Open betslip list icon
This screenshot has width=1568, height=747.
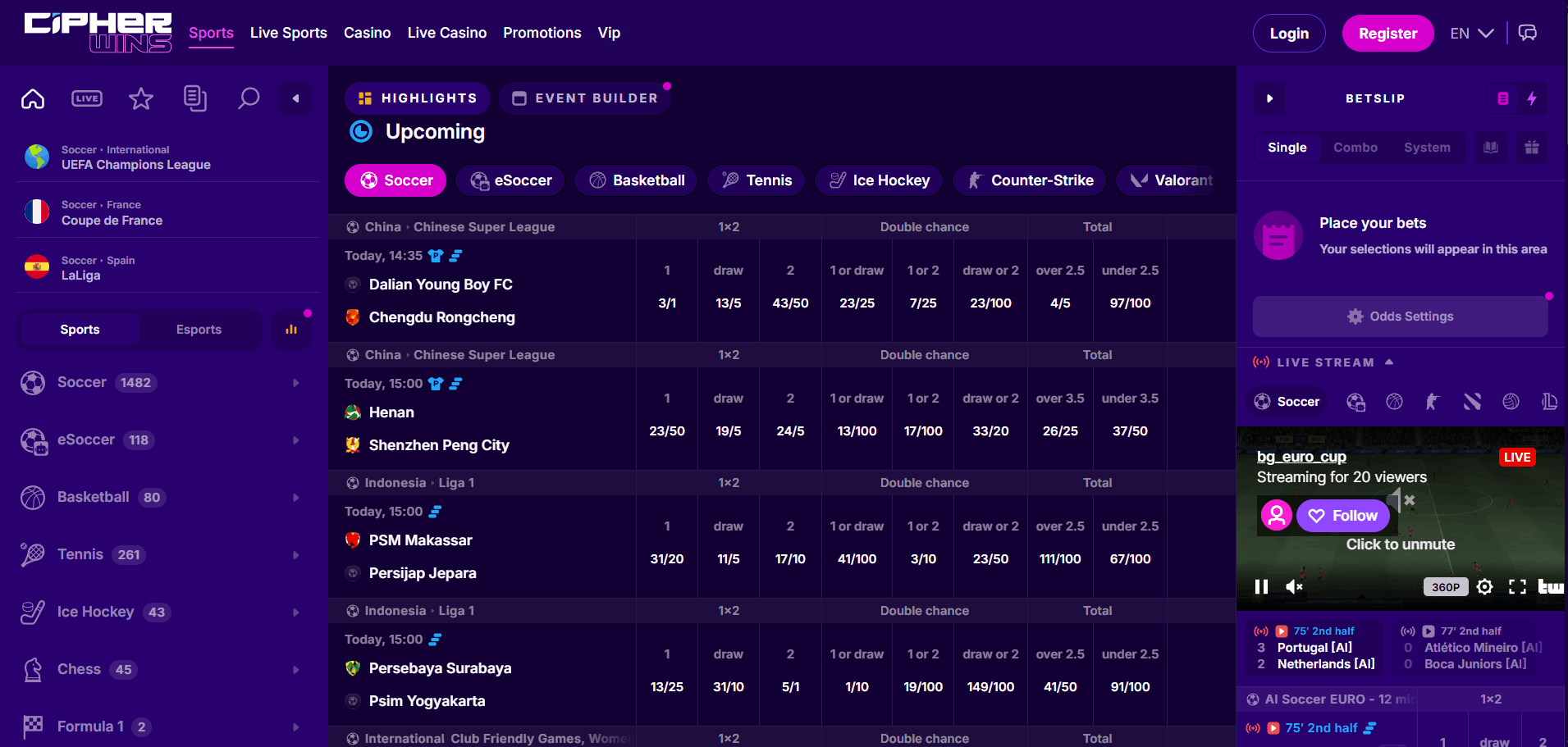pos(1502,98)
